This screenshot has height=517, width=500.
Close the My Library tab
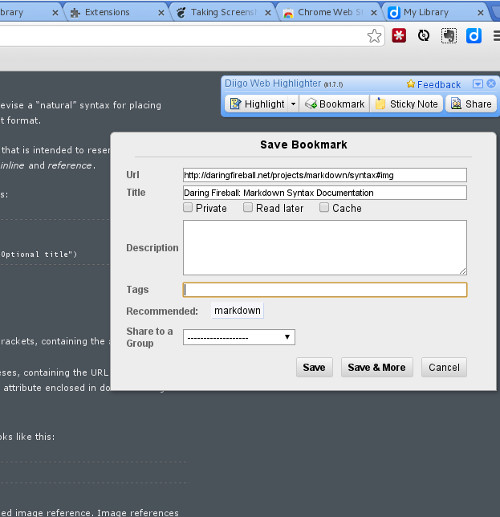[480, 13]
